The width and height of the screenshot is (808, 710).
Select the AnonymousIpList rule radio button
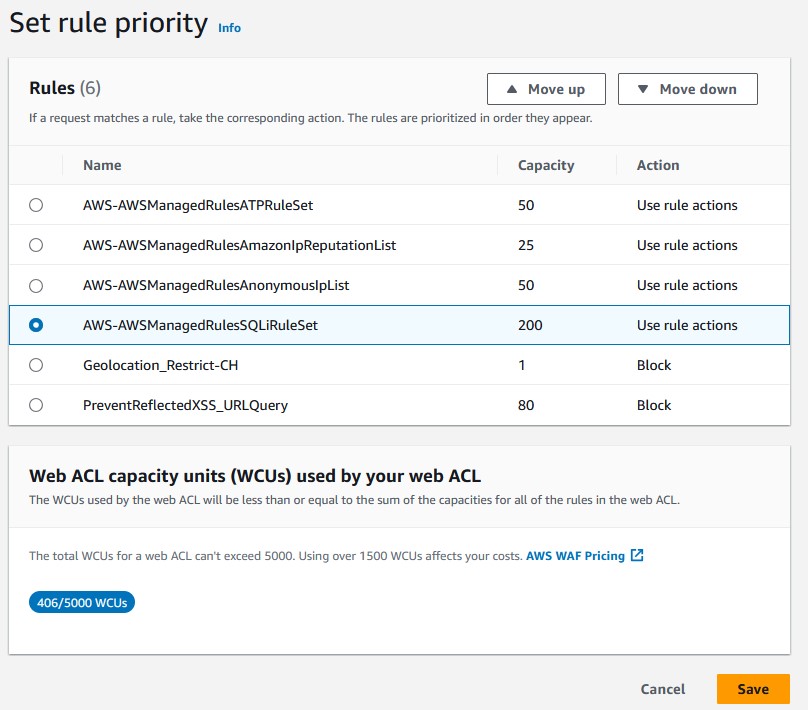click(36, 285)
